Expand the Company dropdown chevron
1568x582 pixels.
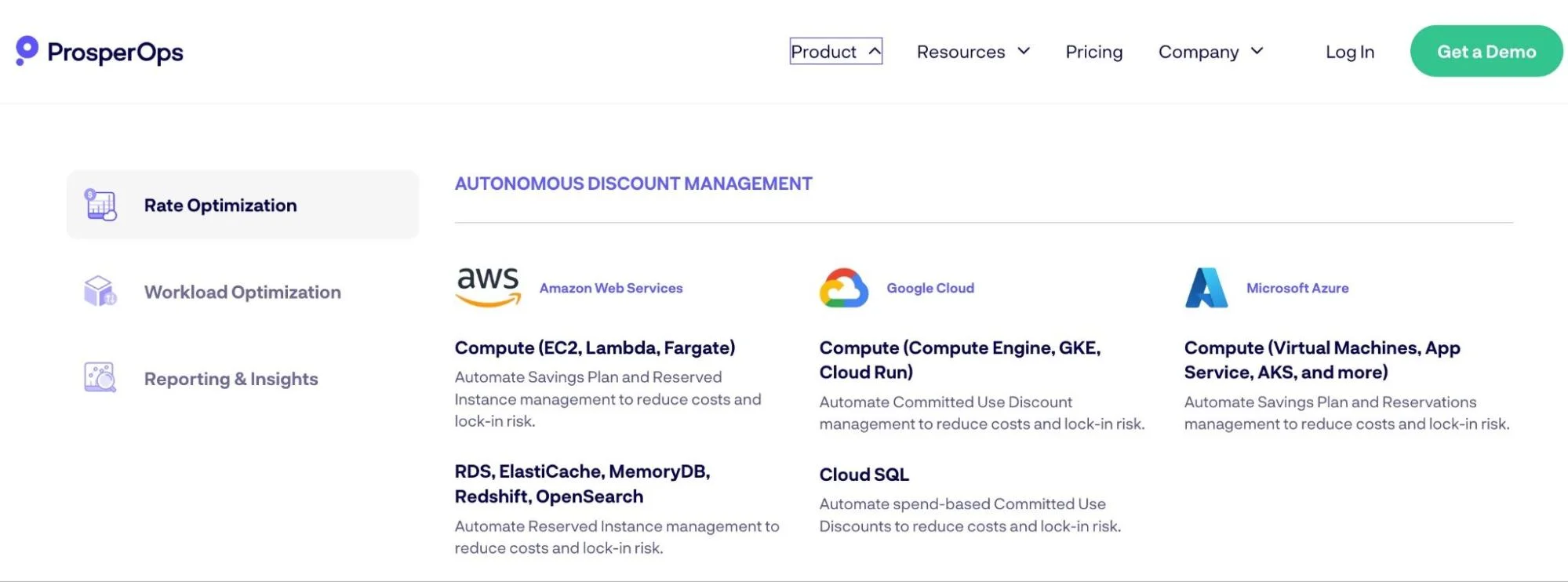pos(1257,51)
